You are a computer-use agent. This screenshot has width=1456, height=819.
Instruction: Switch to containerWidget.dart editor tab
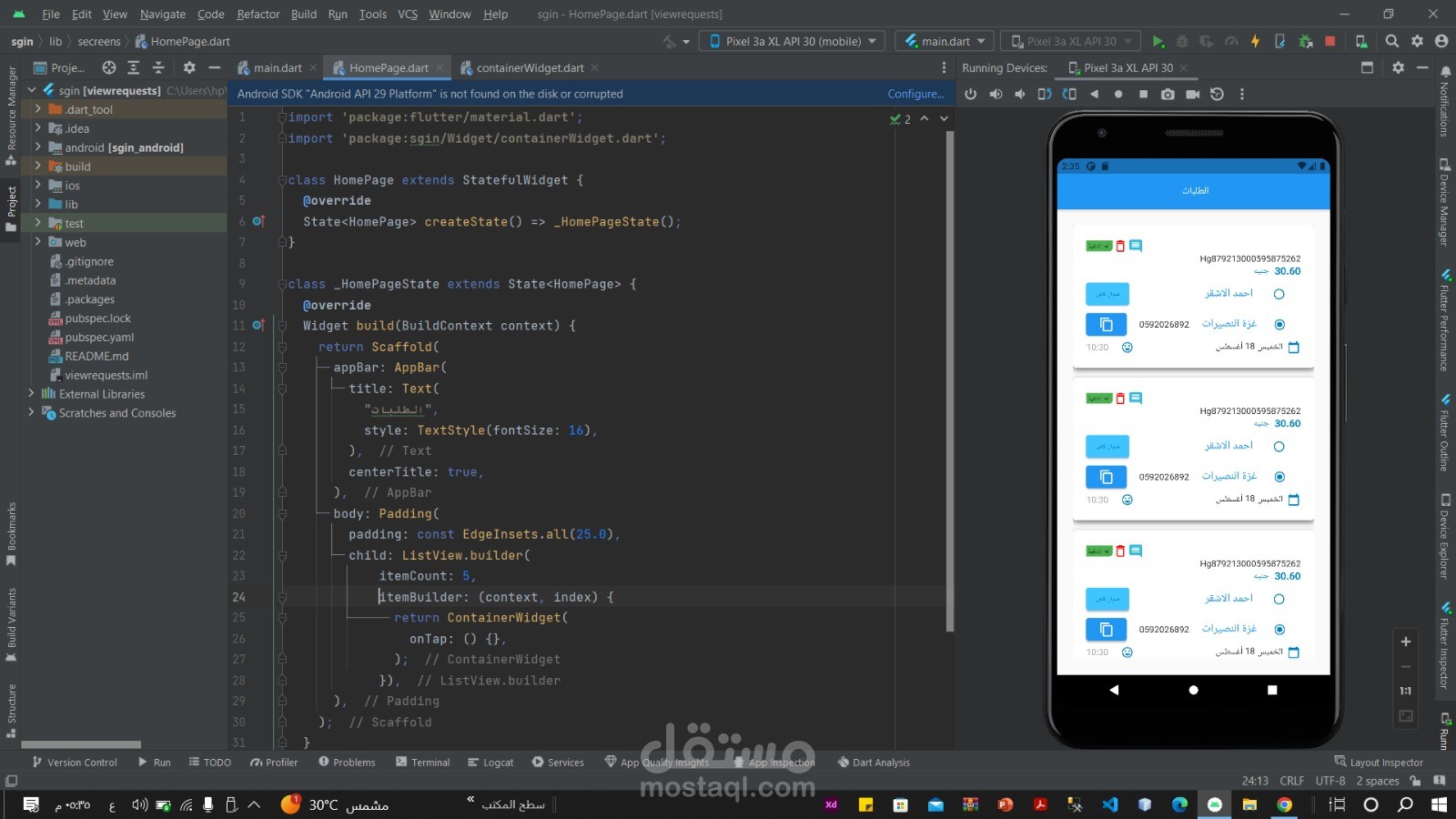pos(530,67)
